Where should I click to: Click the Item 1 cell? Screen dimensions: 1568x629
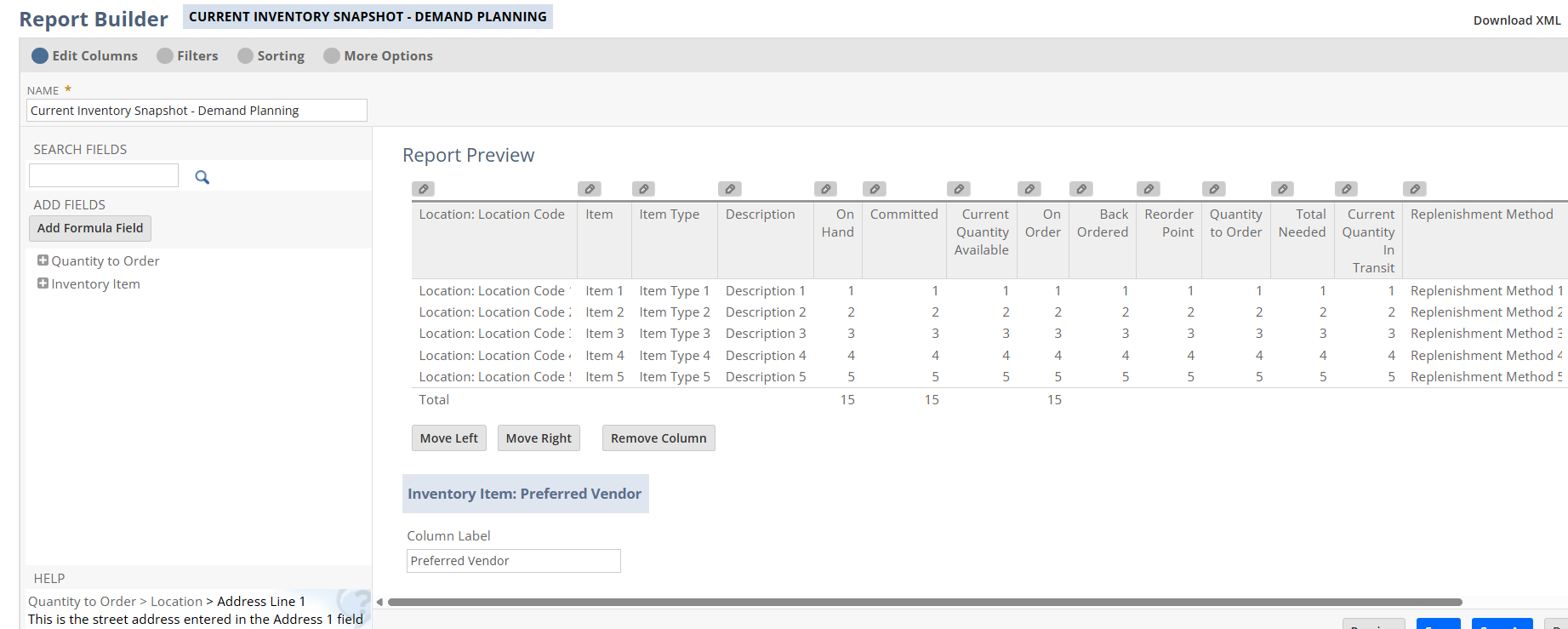pos(604,291)
